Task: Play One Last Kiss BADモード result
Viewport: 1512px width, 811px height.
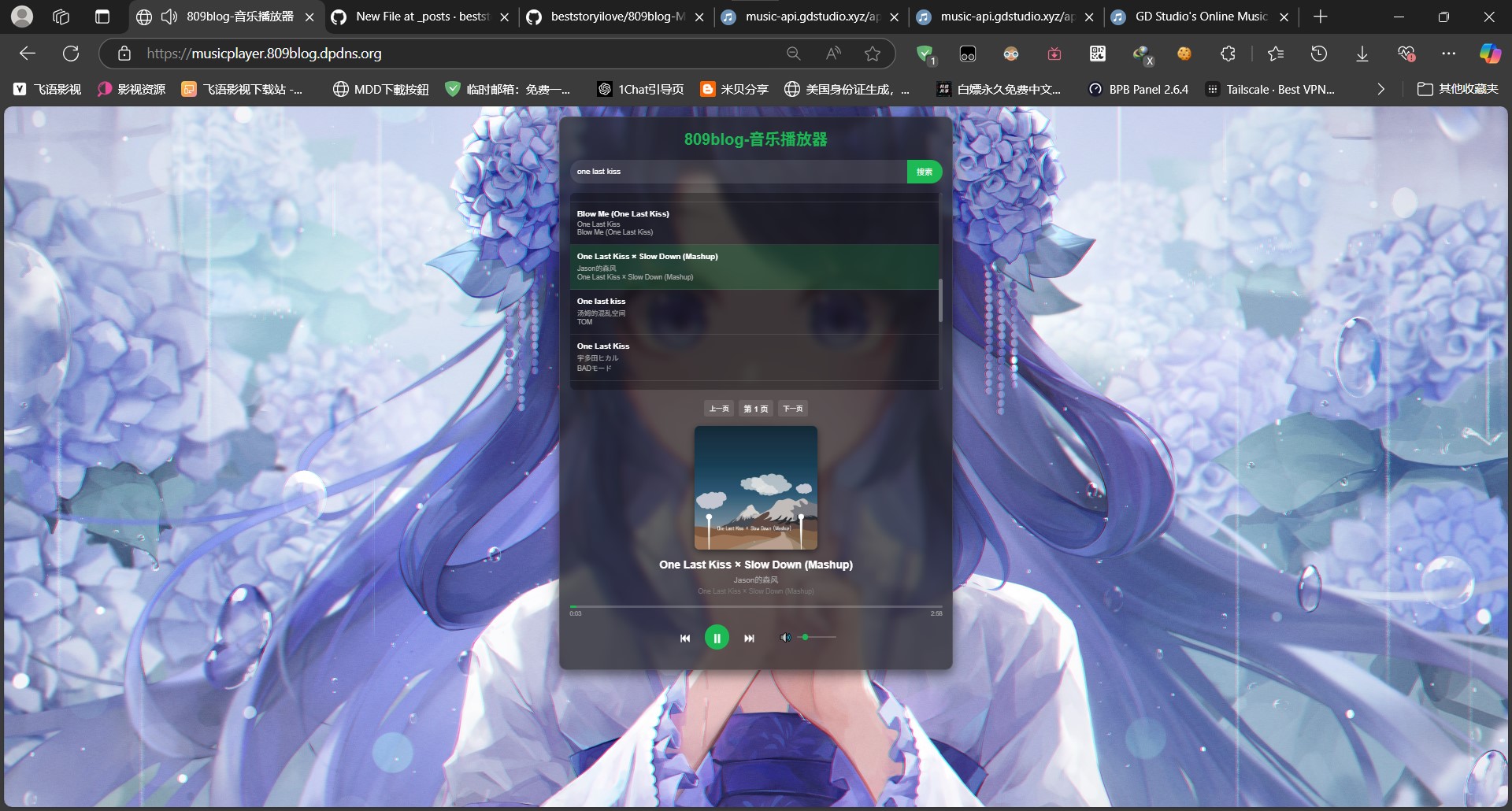Action: tap(754, 357)
